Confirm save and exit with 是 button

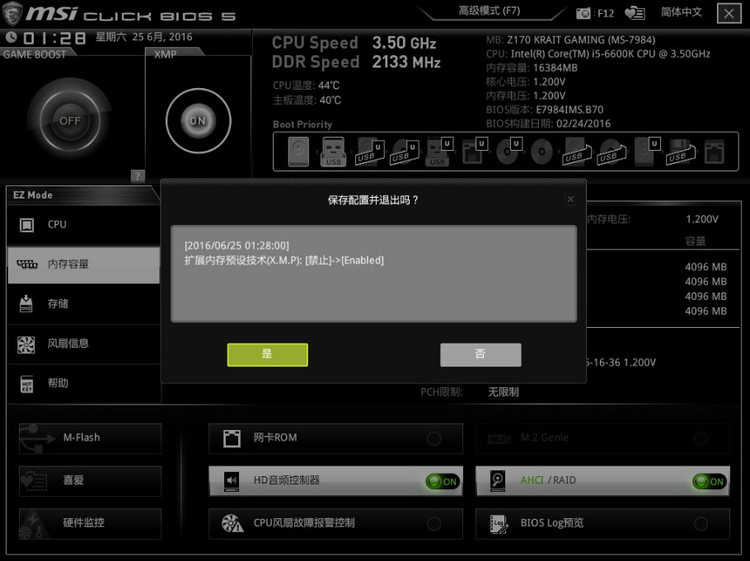[267, 354]
